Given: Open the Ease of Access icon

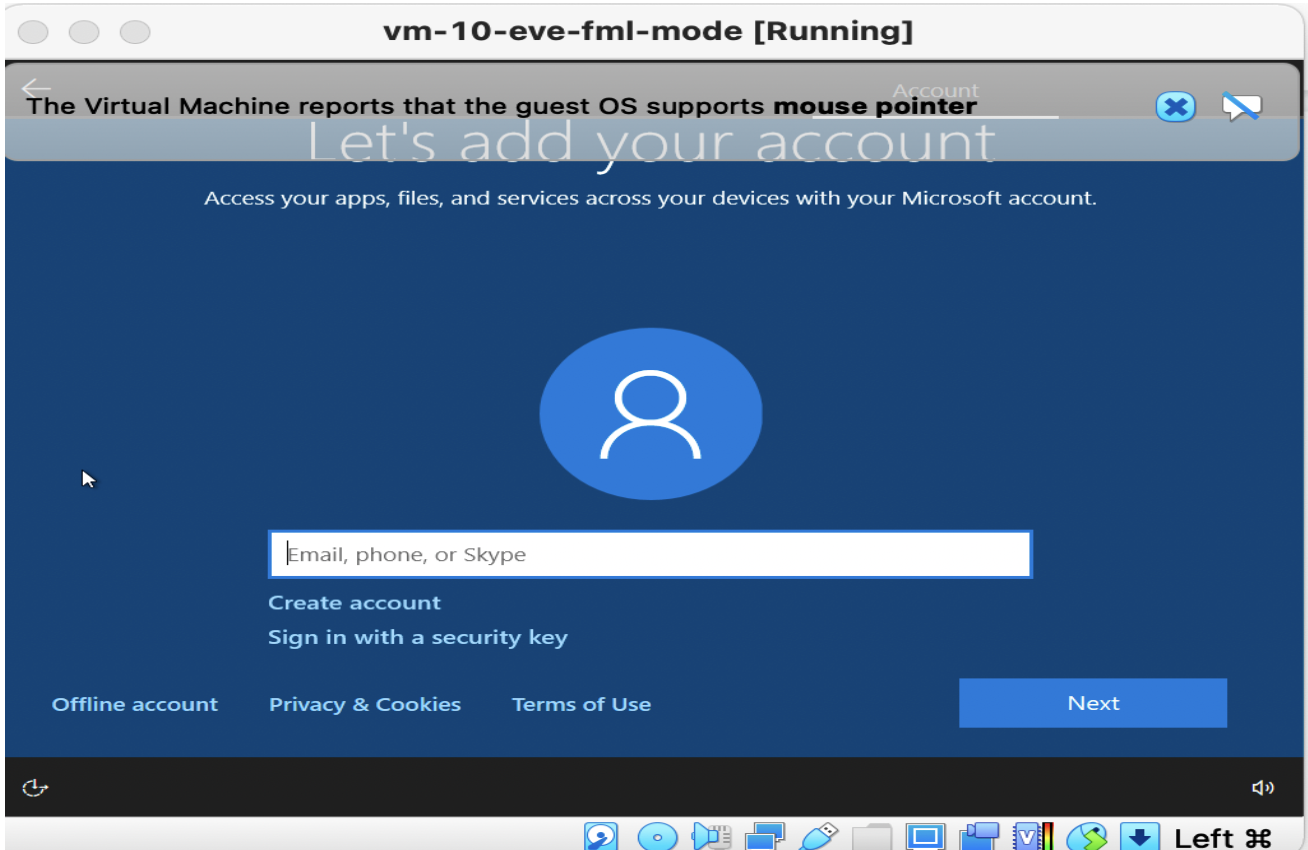Looking at the screenshot, I should tap(36, 788).
